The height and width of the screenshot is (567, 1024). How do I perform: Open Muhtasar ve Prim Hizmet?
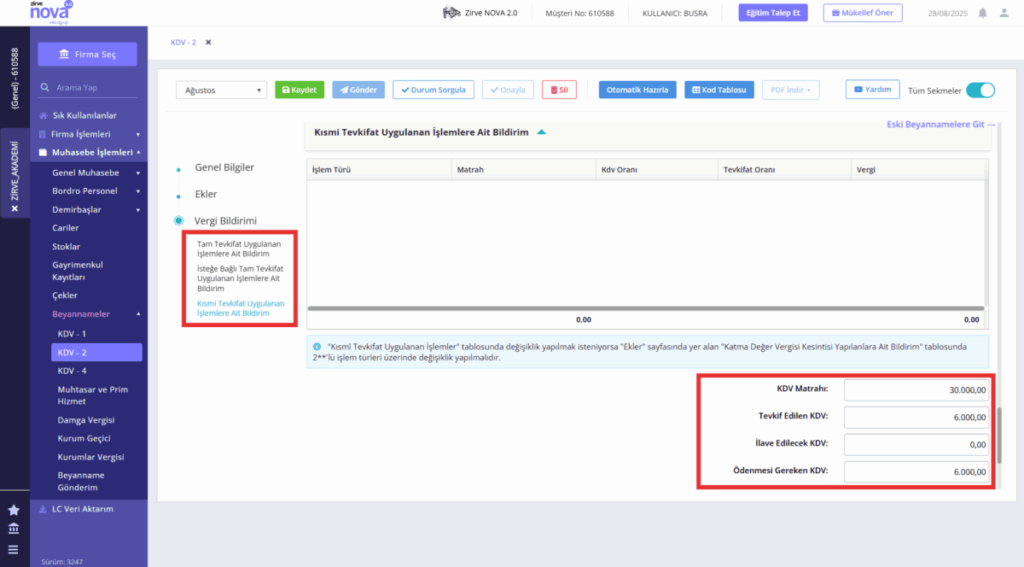point(93,395)
